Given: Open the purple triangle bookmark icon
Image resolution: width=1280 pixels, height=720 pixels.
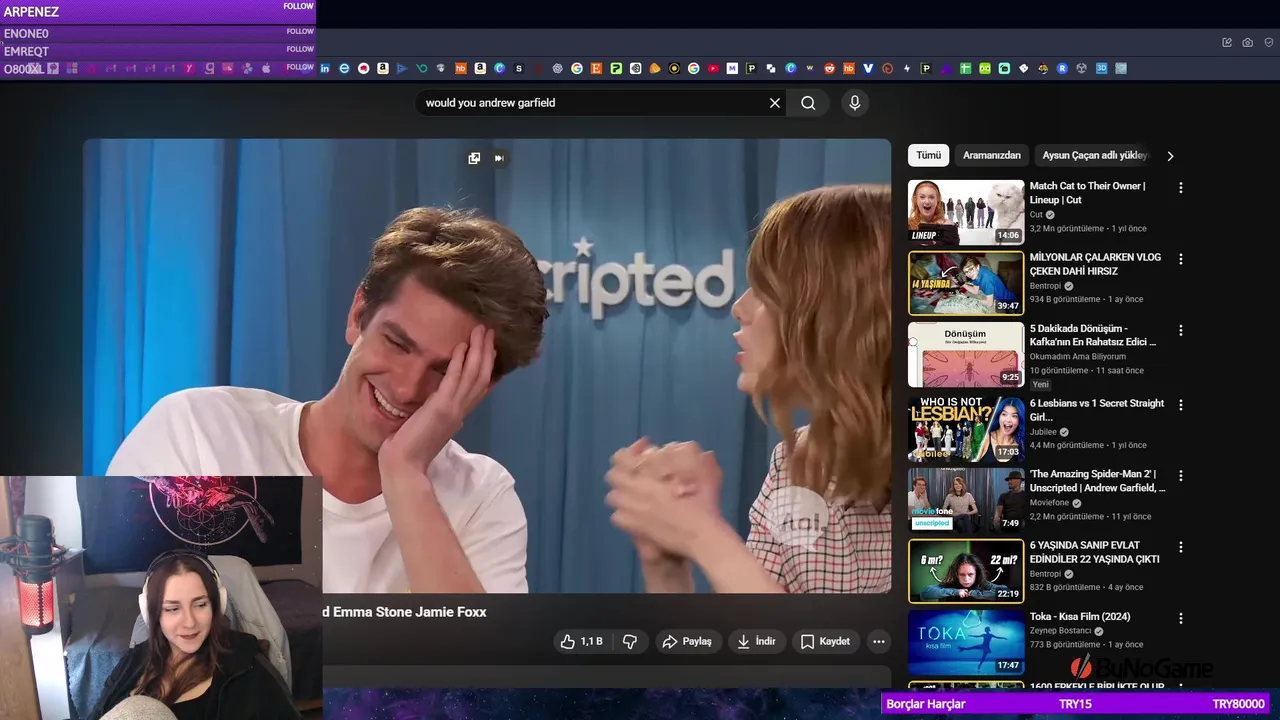Looking at the screenshot, I should [x=947, y=68].
